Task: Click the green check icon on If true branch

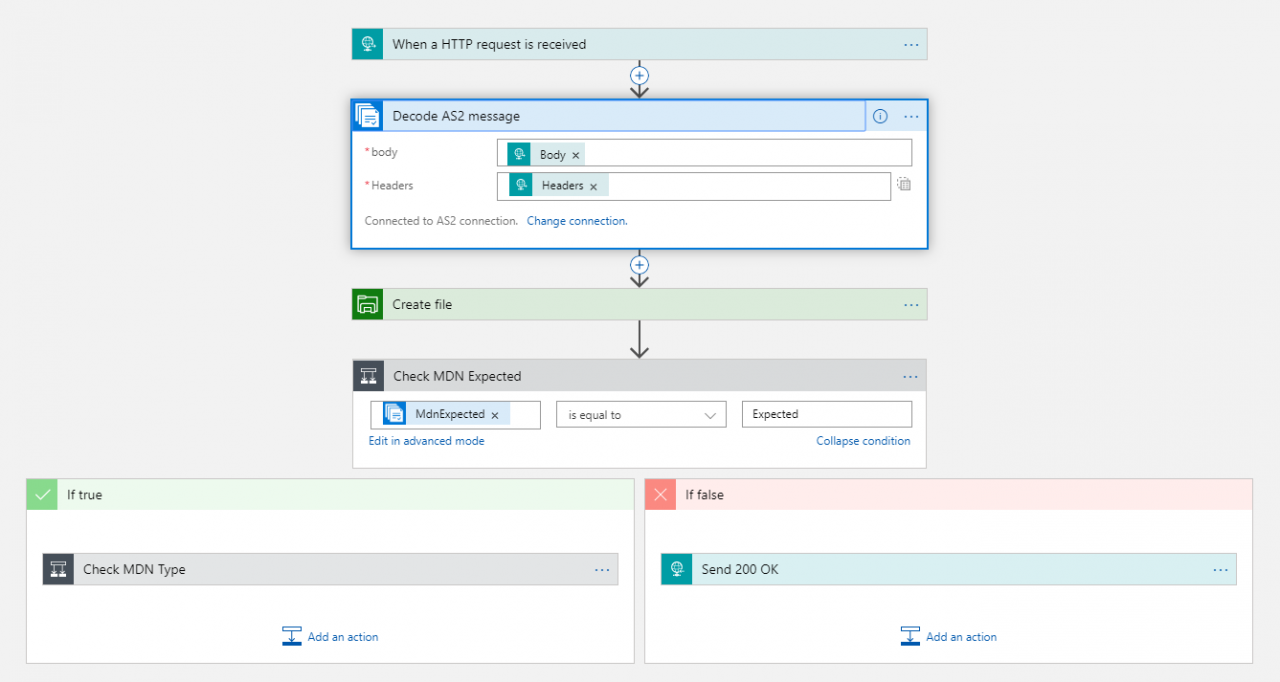Action: (42, 494)
